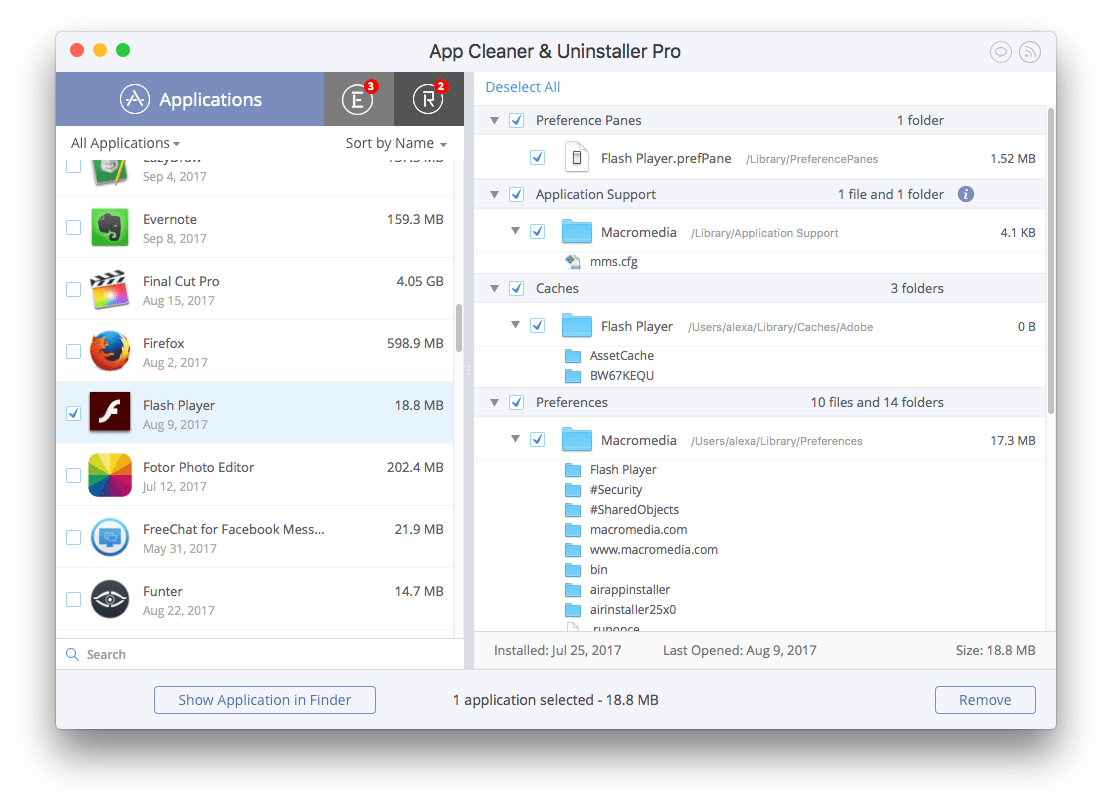Enable the Evernote checkbox
The height and width of the screenshot is (809, 1112).
pos(73,227)
